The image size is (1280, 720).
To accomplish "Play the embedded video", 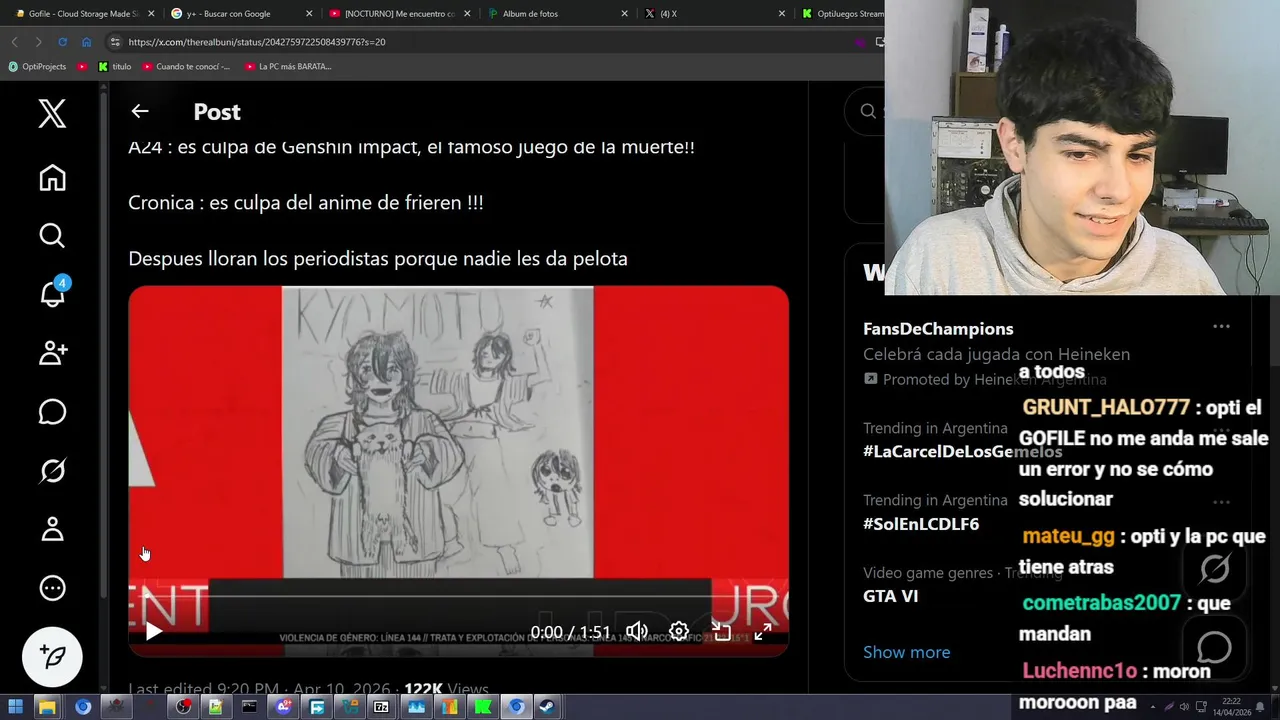I will click(154, 631).
